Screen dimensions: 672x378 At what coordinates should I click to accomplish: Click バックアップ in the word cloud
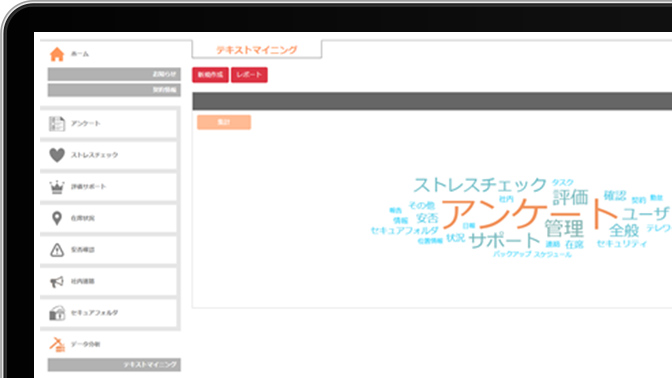click(x=512, y=254)
